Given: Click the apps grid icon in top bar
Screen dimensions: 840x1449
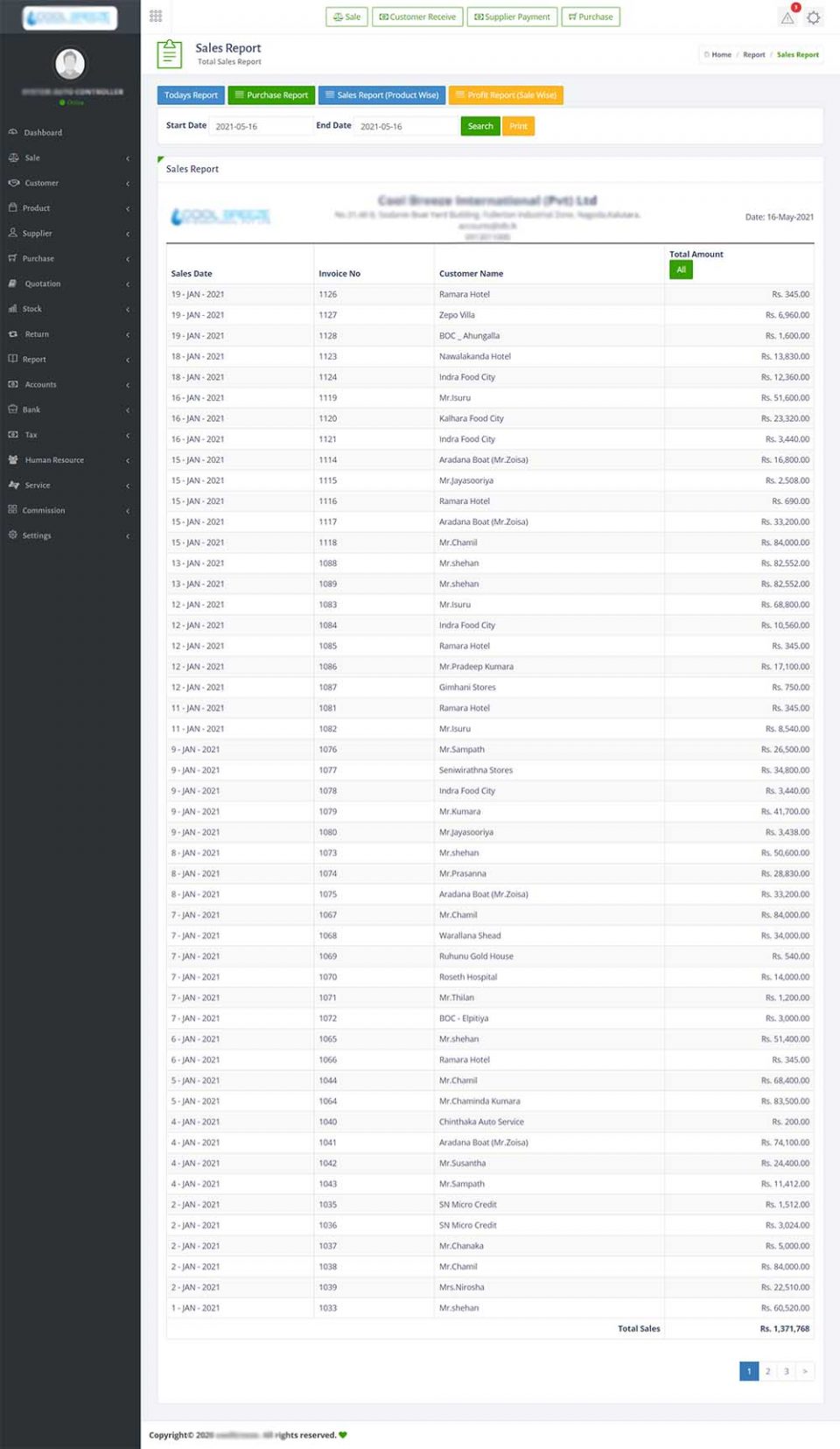Looking at the screenshot, I should pos(156,16).
